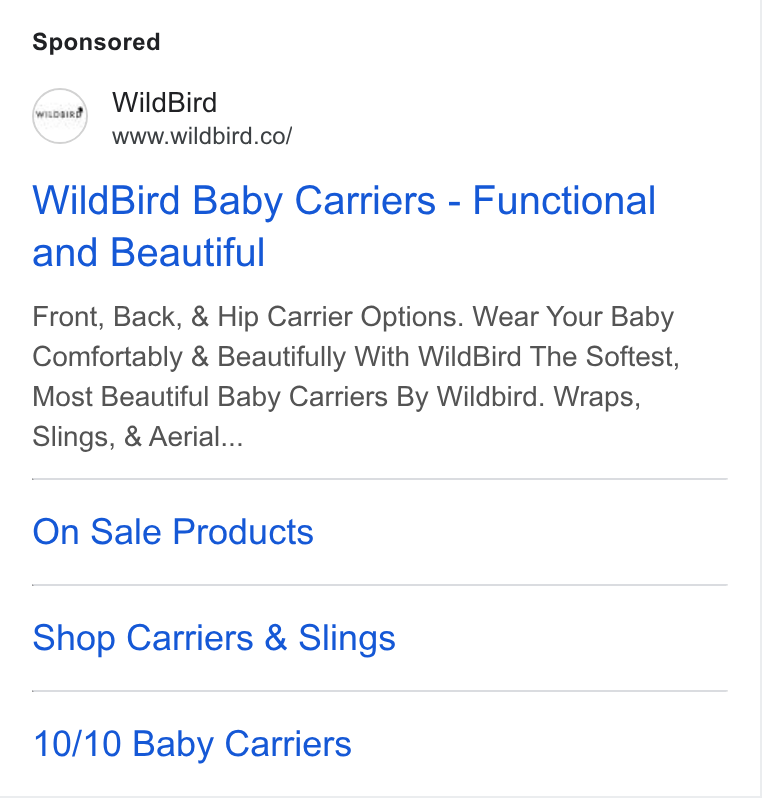Open the Shop Carriers & Slings sitelink

(214, 638)
